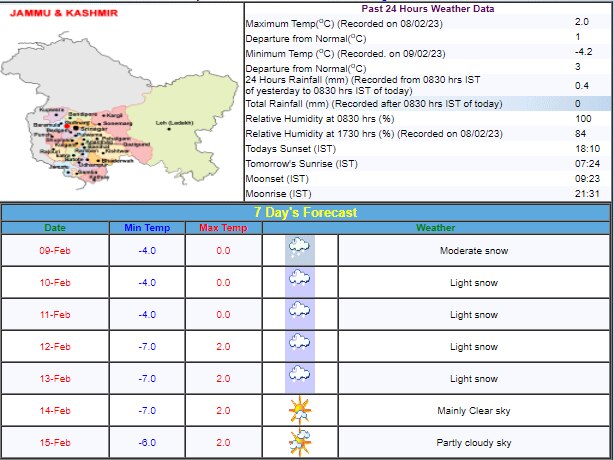This screenshot has width=614, height=460.
Task: Click the light snow icon for 10-Feb
Action: [x=300, y=280]
